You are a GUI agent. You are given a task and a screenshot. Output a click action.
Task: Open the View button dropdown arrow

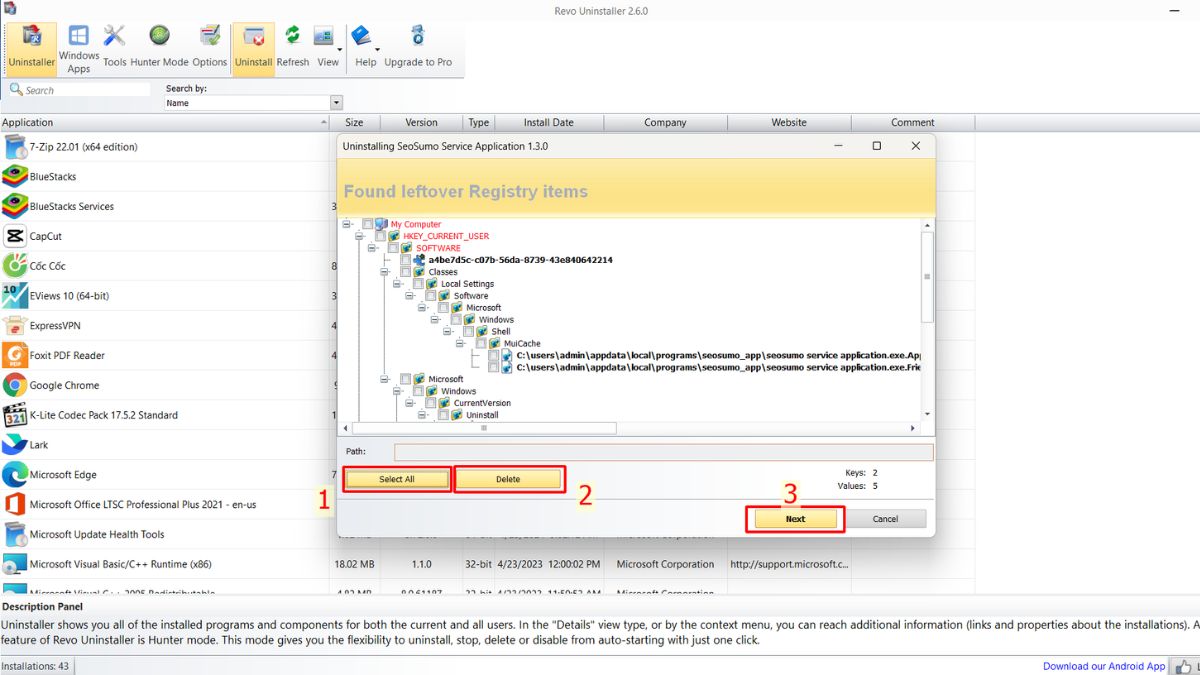pyautogui.click(x=340, y=49)
